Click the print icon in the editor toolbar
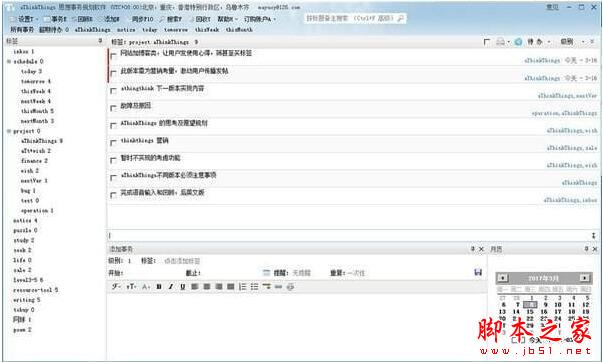Screen dimensions: 603x362 click(291, 287)
